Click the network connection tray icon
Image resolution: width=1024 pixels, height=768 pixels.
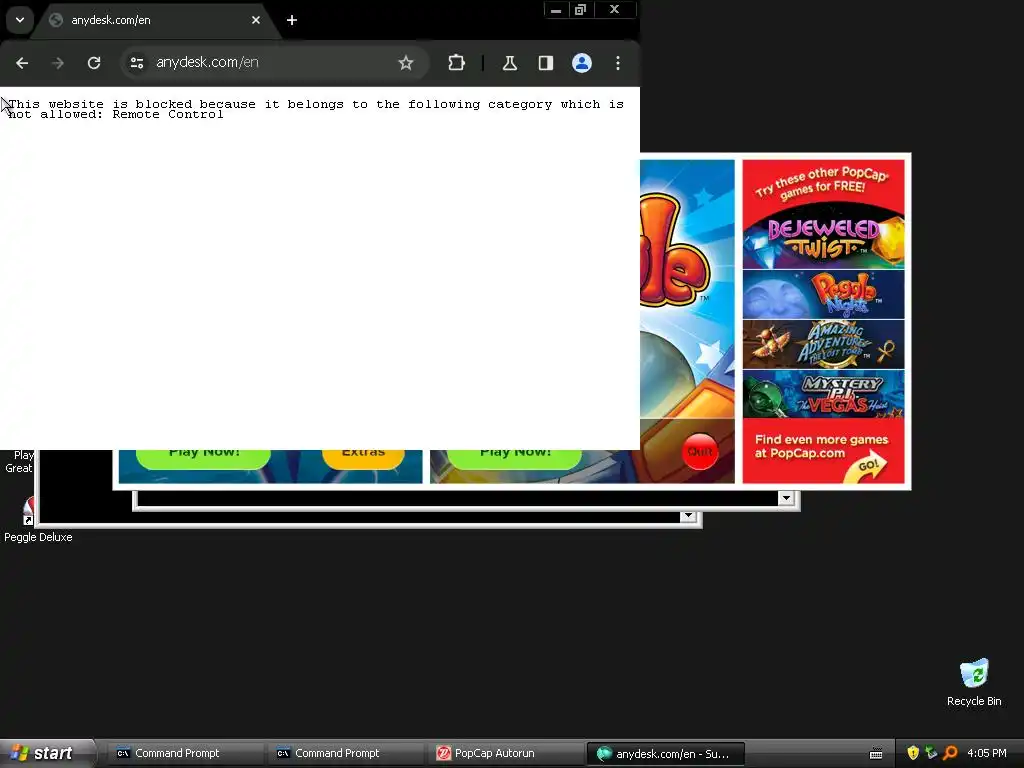(931, 754)
